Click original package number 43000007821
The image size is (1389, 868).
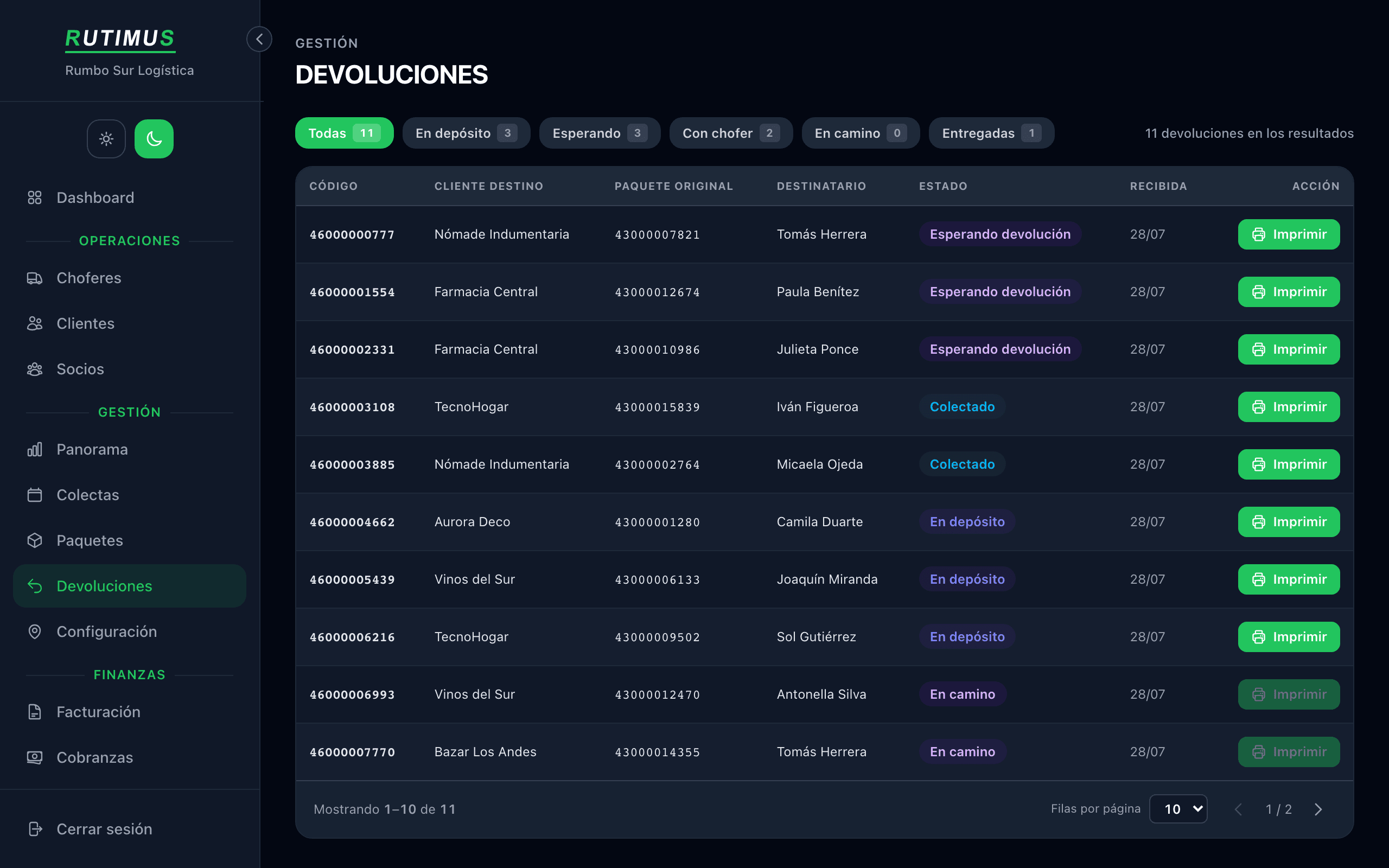point(657,235)
